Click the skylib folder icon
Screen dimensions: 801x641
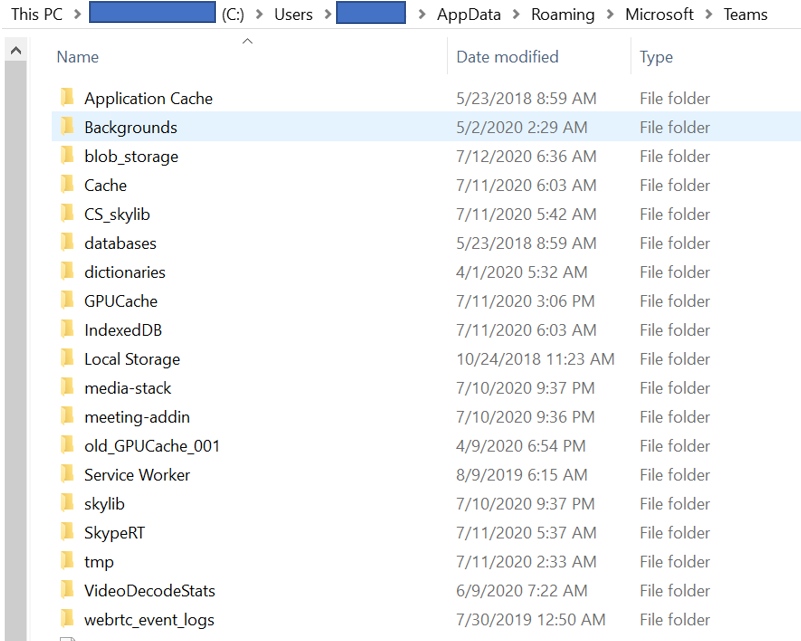coord(67,503)
